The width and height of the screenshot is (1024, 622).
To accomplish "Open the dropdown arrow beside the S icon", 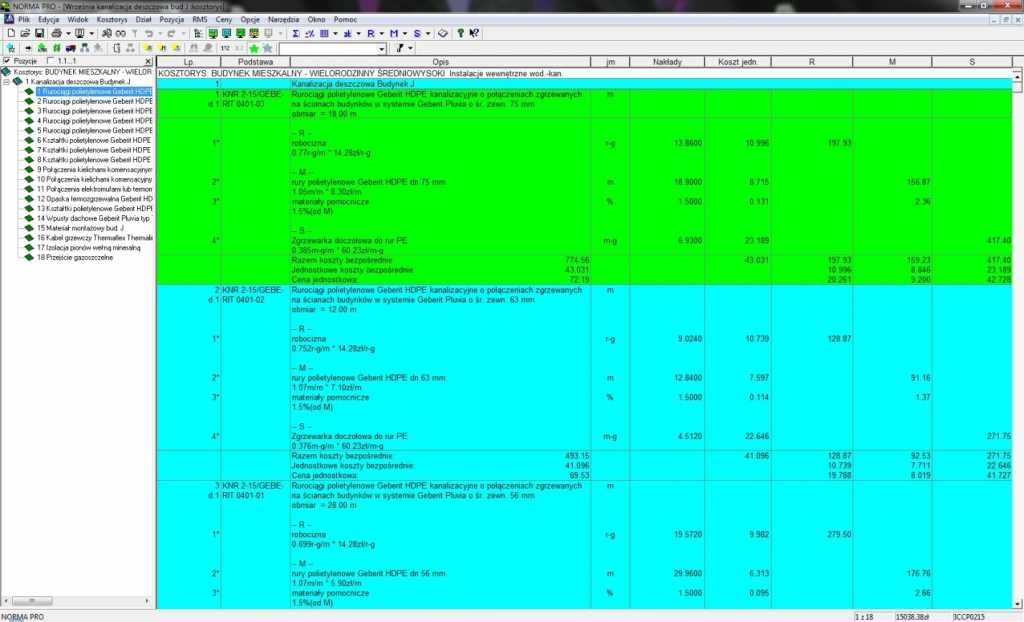I will coord(428,33).
